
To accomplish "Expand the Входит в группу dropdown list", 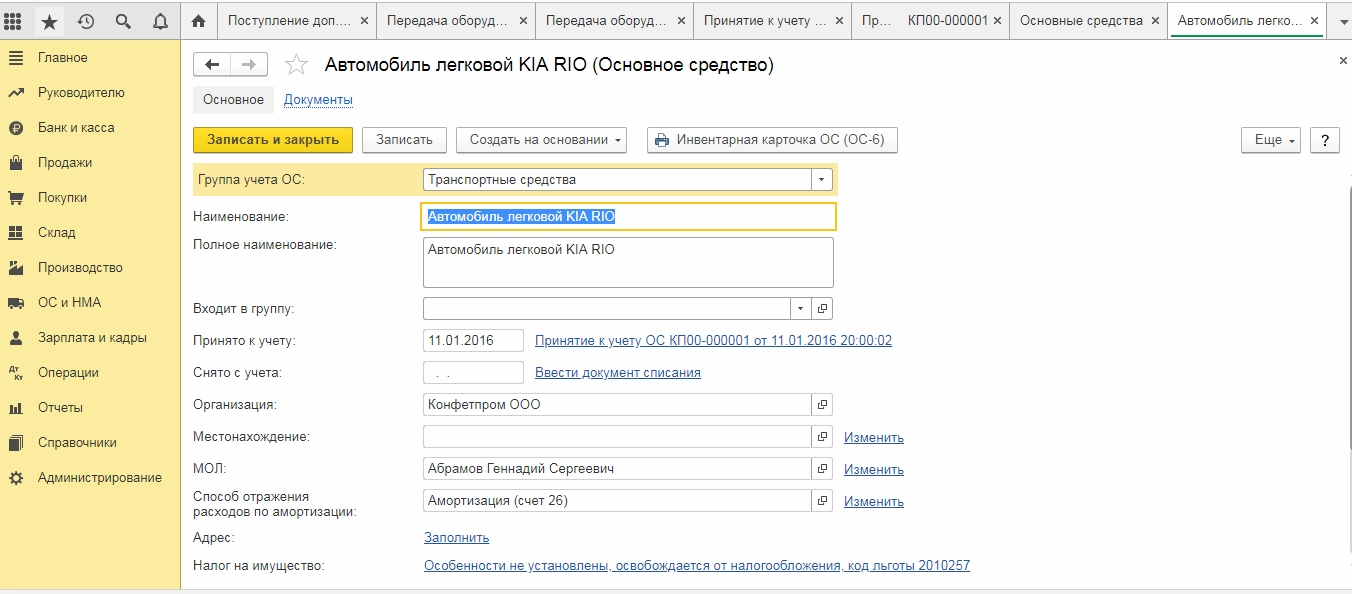I will click(801, 309).
